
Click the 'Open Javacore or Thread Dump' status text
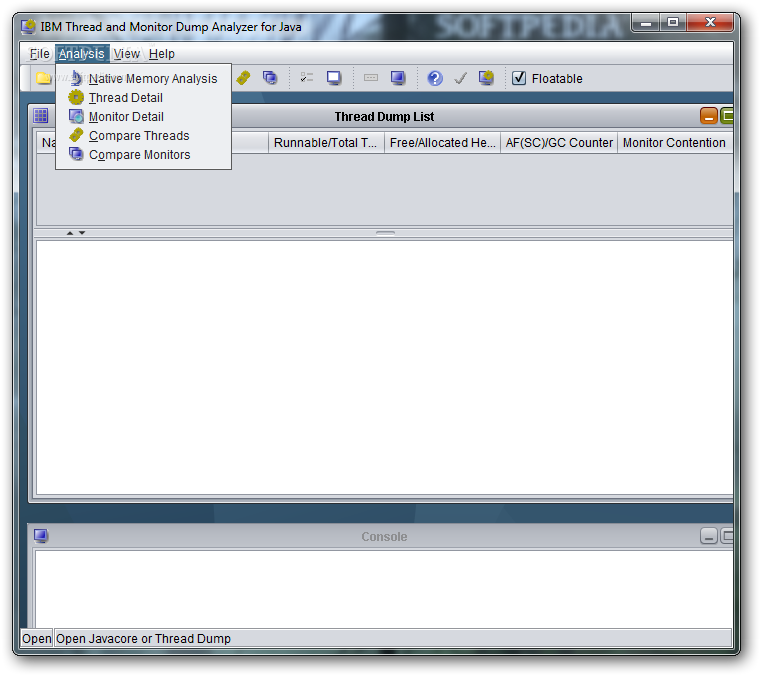[x=143, y=639]
